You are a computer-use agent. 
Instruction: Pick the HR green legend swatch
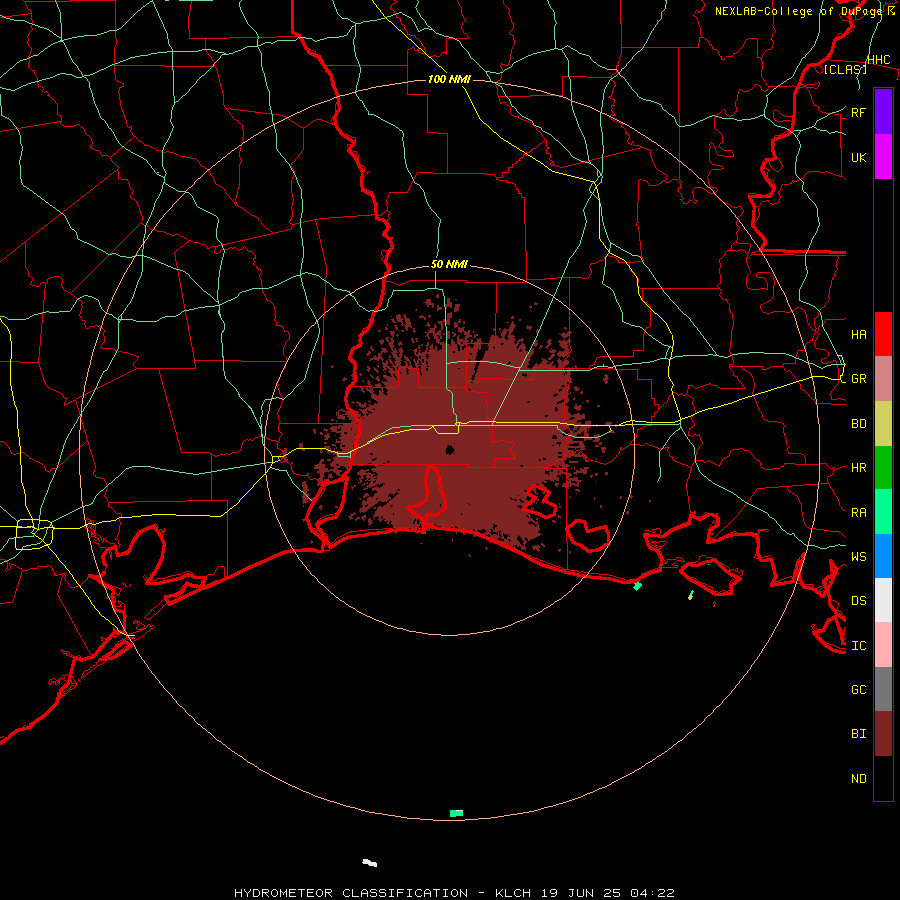pos(883,468)
